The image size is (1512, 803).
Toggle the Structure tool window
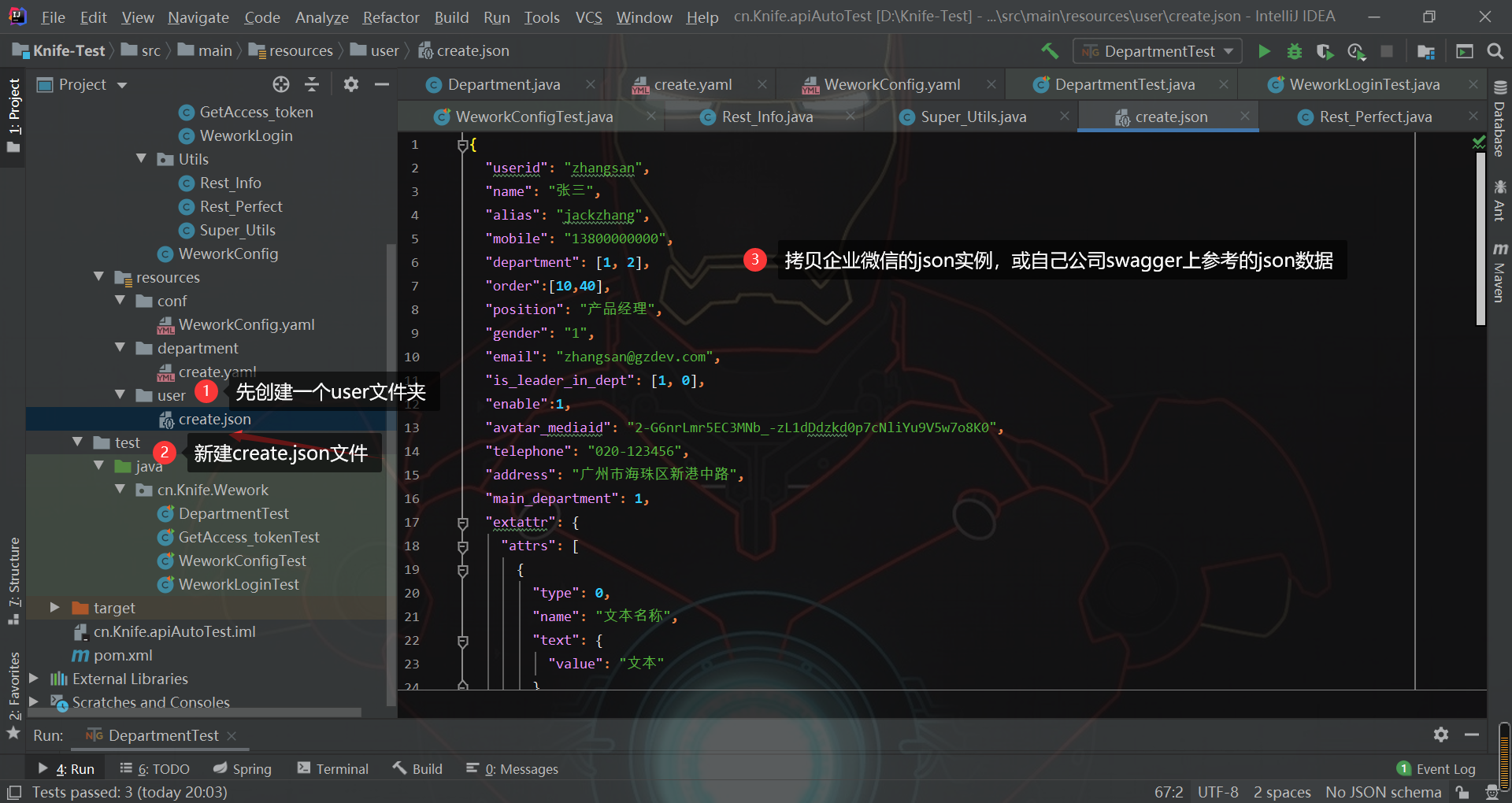coord(13,579)
